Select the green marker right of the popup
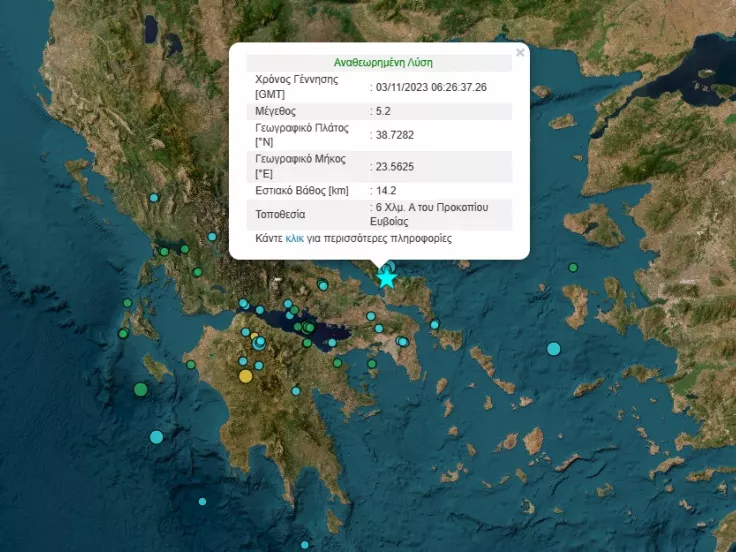 [x=573, y=267]
